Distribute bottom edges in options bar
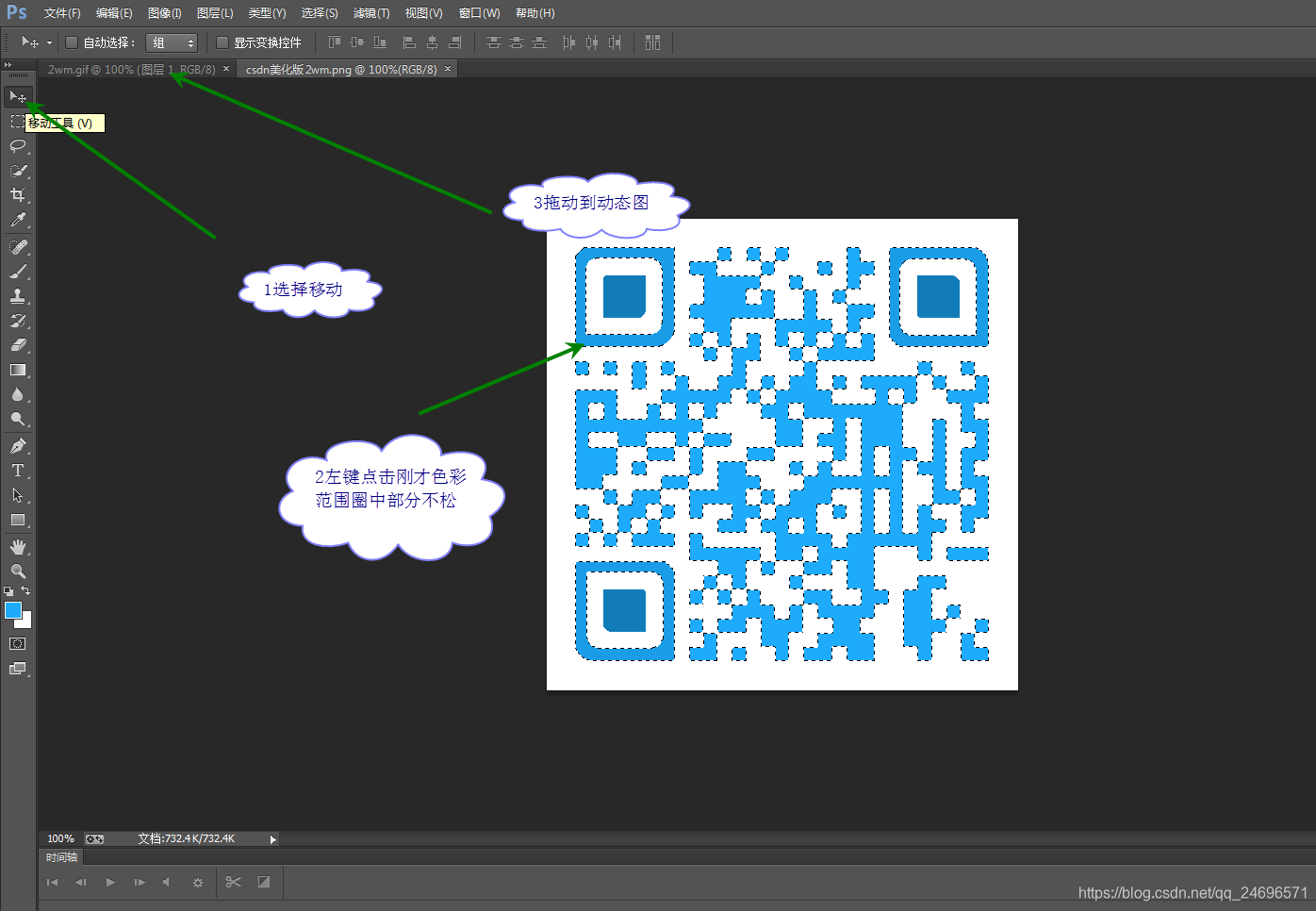Viewport: 1316px width, 911px height. [x=538, y=42]
